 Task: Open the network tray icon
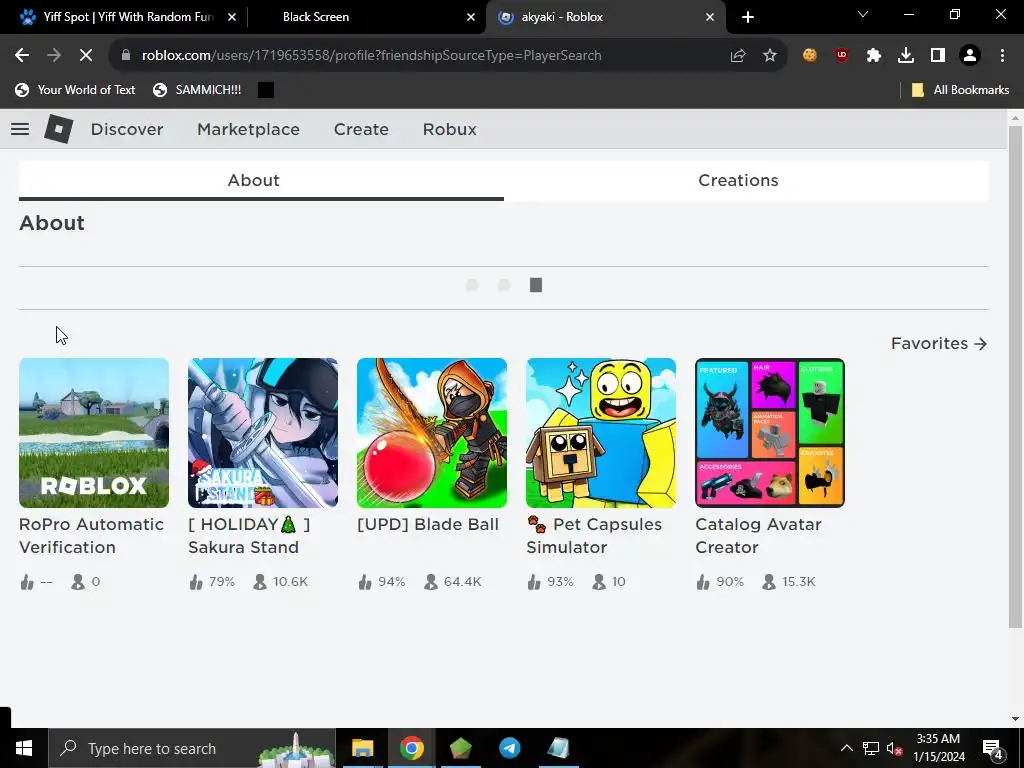[x=871, y=748]
